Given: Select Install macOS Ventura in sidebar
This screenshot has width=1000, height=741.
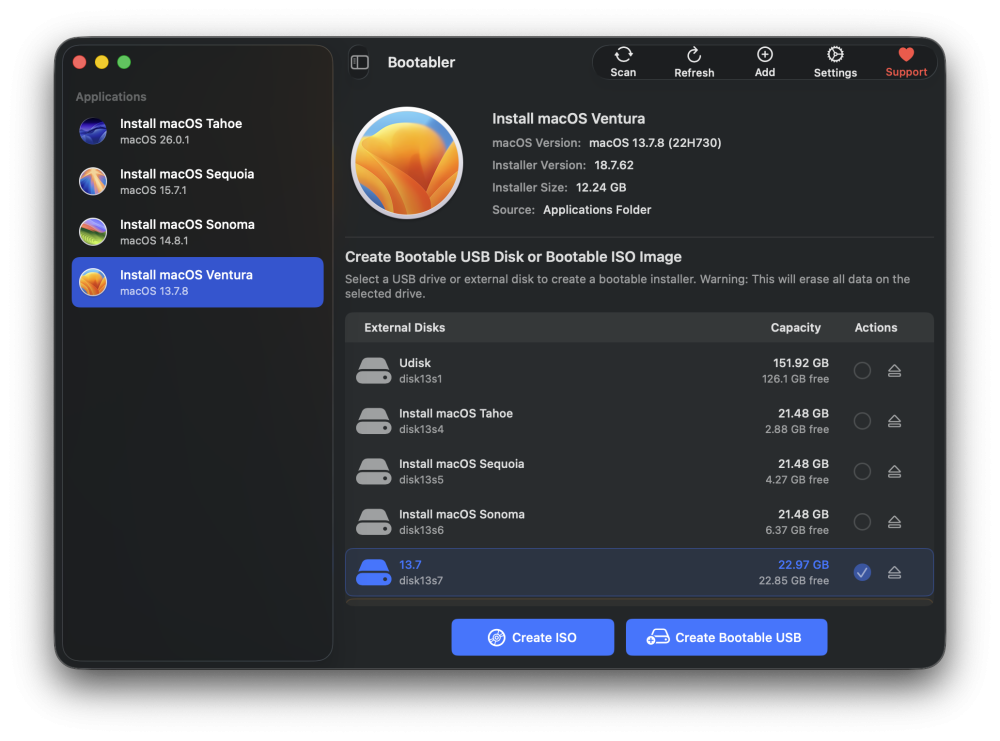Looking at the screenshot, I should tap(198, 282).
